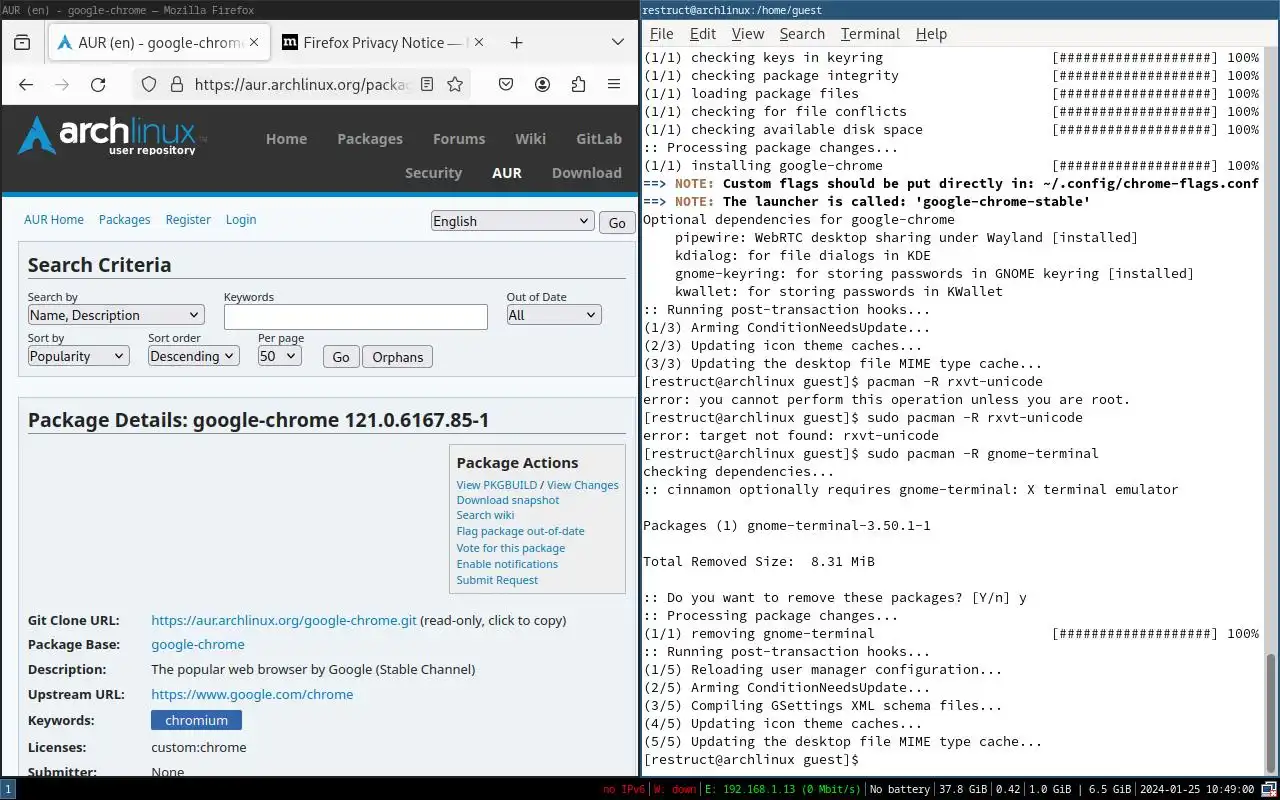Click Vote for this package
1280x800 pixels.
click(x=511, y=548)
